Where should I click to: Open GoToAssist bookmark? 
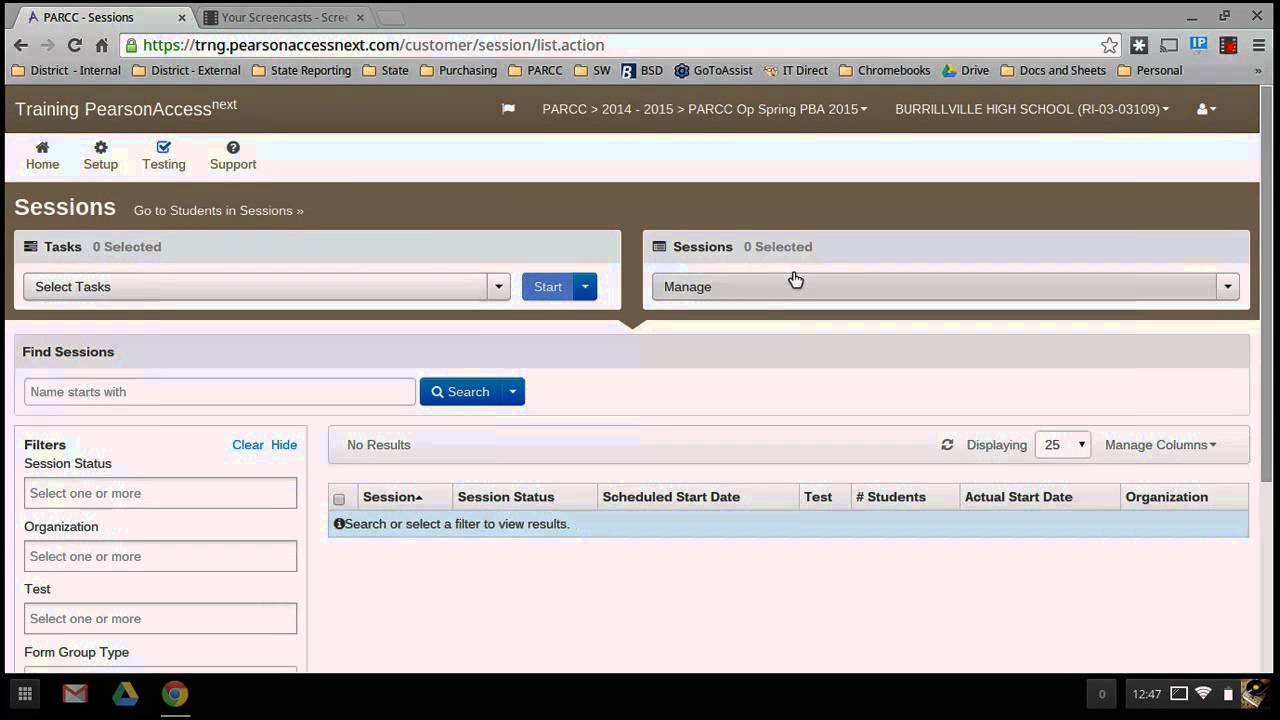pos(713,71)
